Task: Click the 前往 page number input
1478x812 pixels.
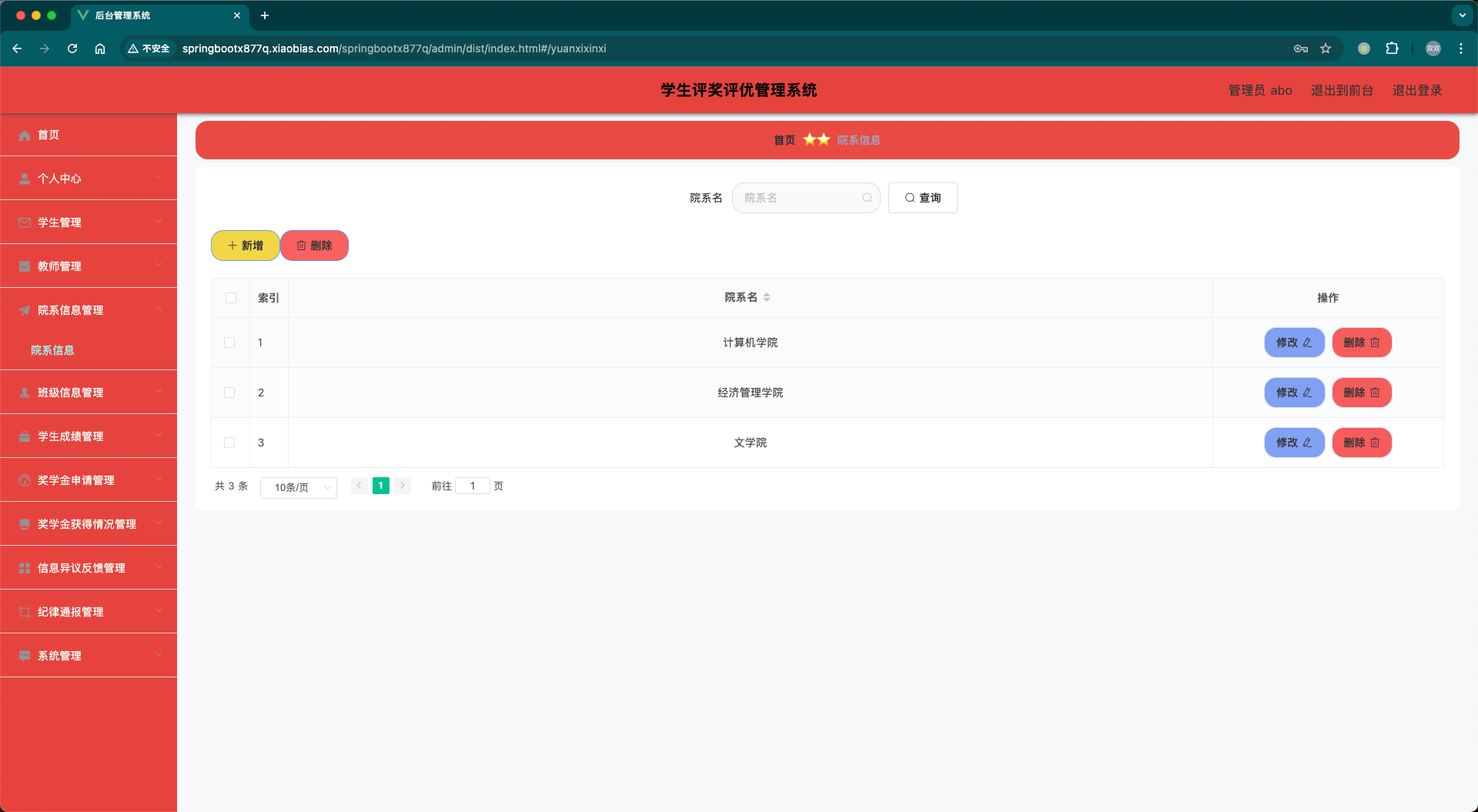Action: click(473, 486)
